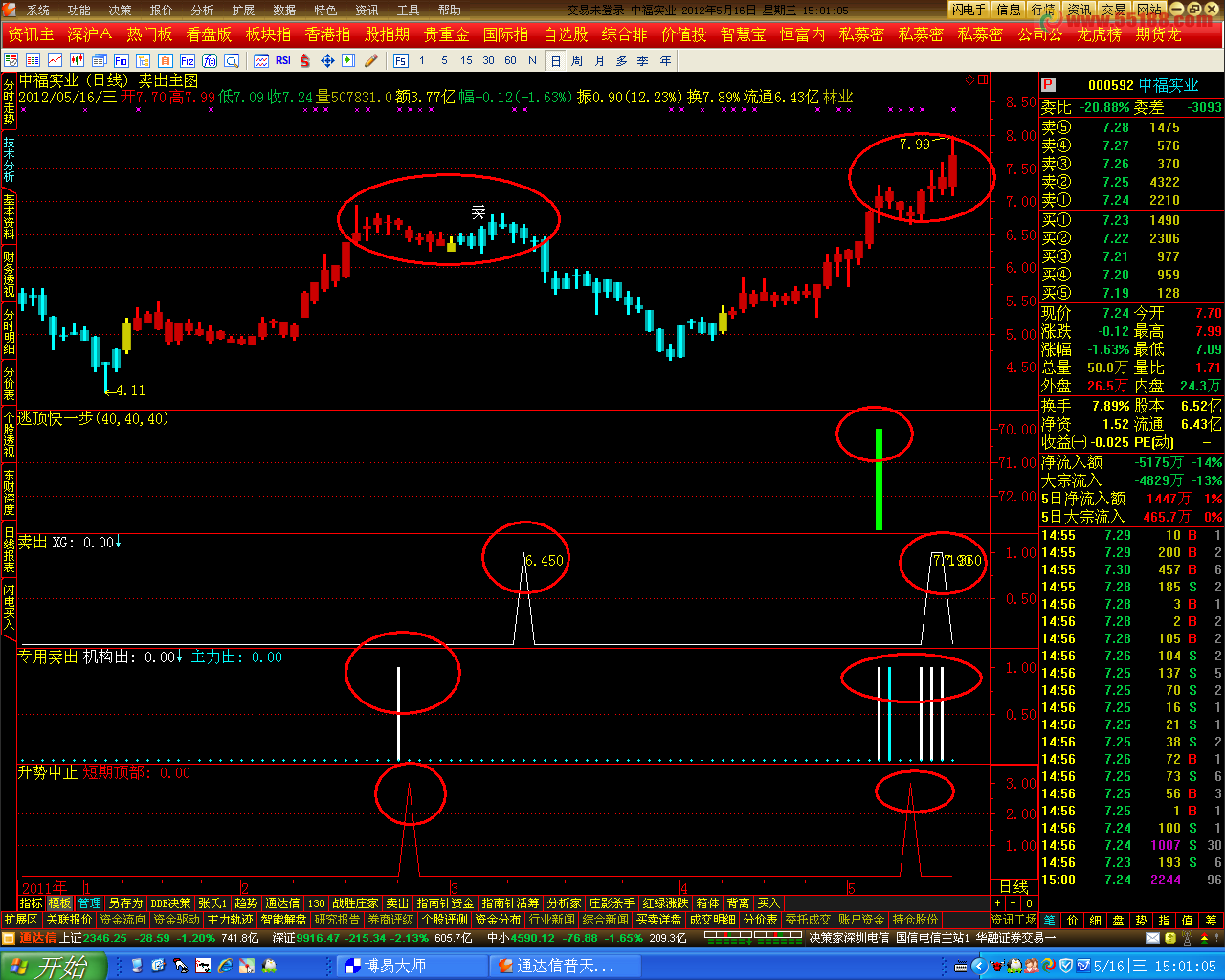Click the red square panel icon above chart

[x=983, y=79]
